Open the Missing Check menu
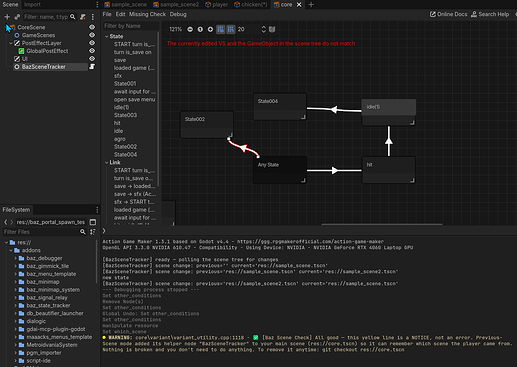This screenshot has height=367, width=517. 147,14
